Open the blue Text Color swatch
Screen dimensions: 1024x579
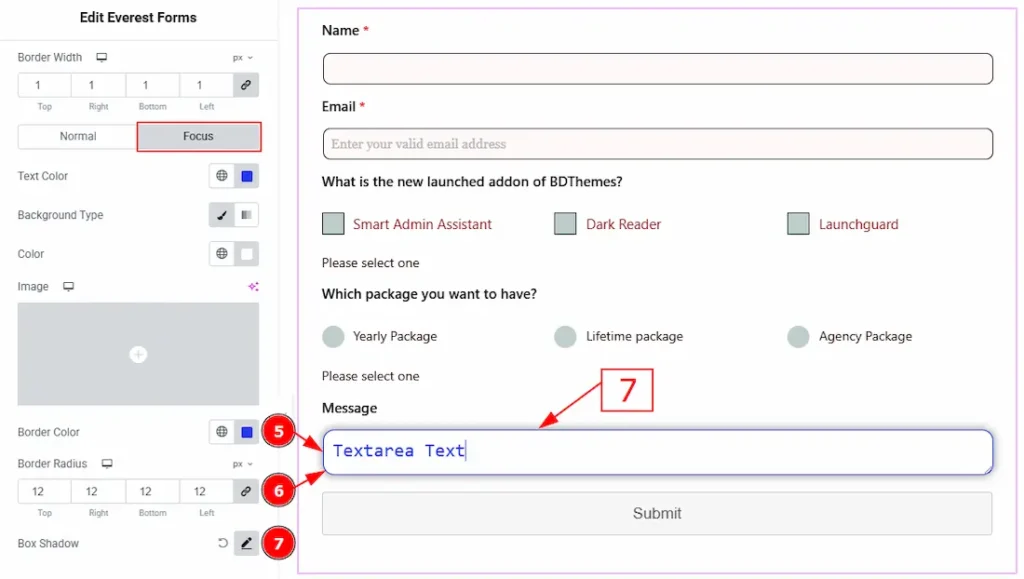(247, 176)
